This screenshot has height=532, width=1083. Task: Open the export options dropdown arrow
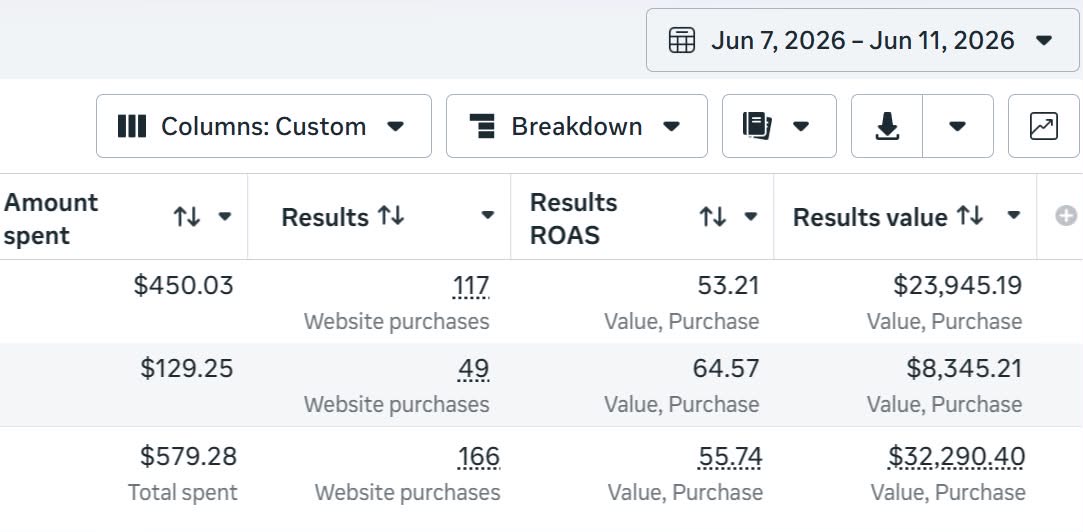pos(957,126)
